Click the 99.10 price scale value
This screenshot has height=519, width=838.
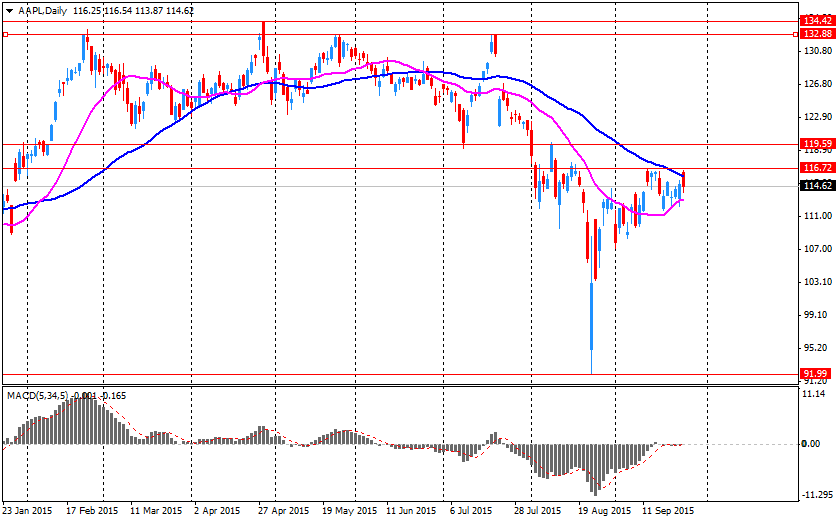818,315
